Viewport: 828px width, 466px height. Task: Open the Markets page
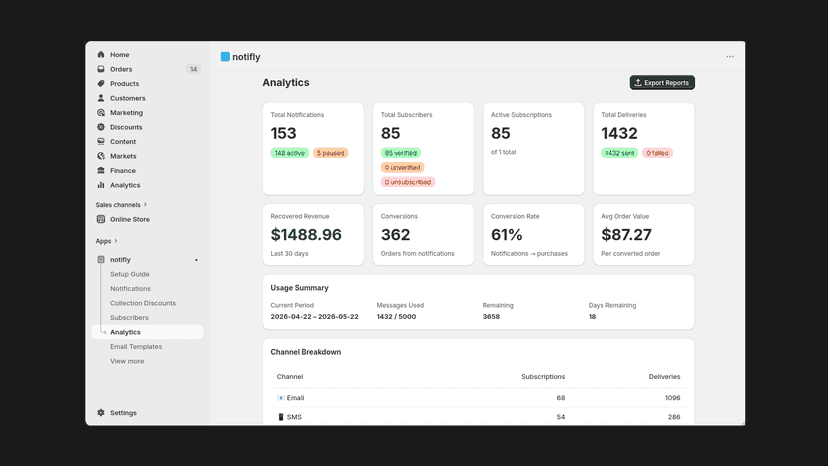click(x=123, y=156)
